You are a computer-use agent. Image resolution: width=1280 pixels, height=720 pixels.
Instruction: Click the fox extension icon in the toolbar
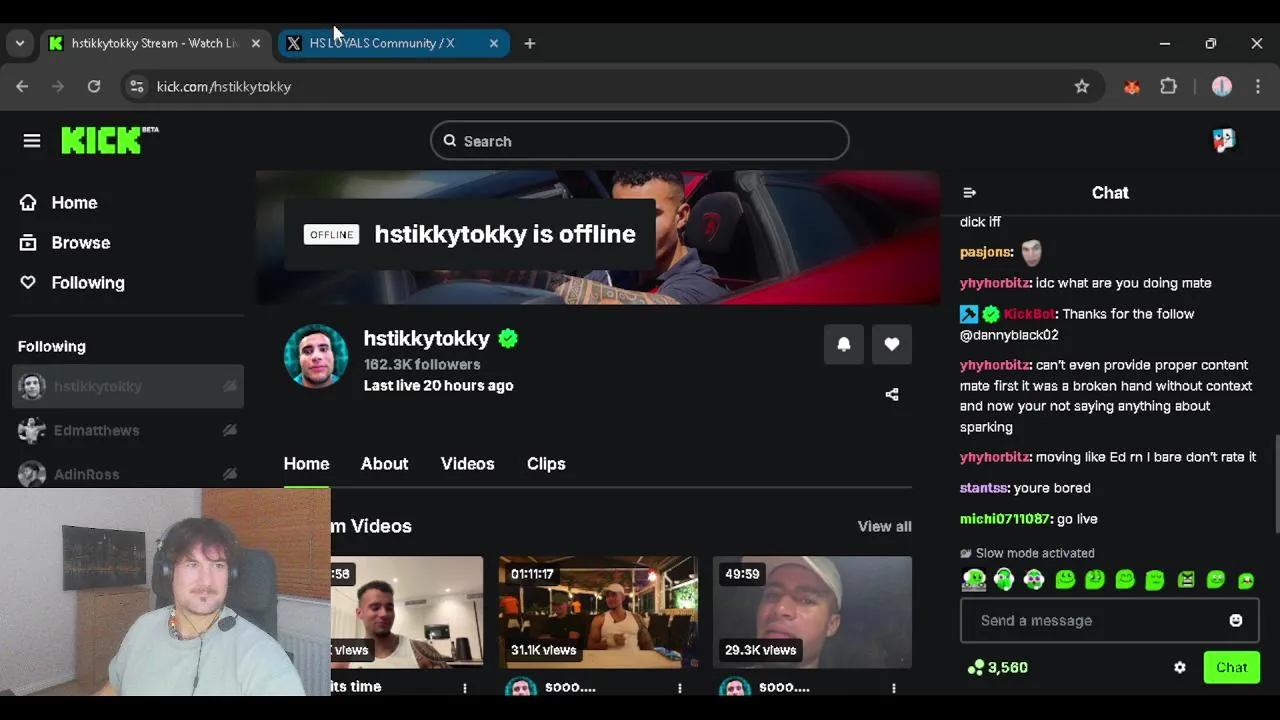tap(1132, 87)
